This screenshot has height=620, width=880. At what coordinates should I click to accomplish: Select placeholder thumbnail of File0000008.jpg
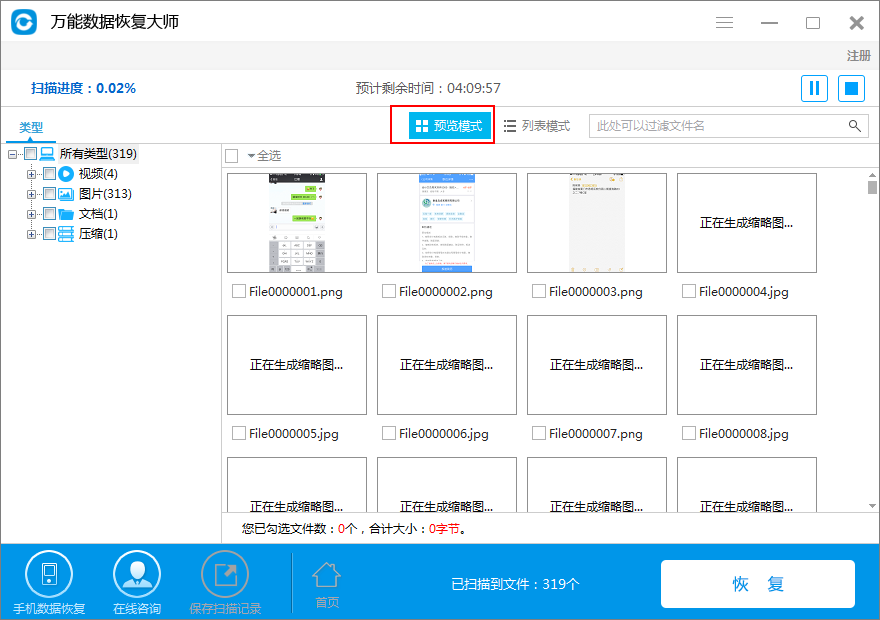[746, 365]
